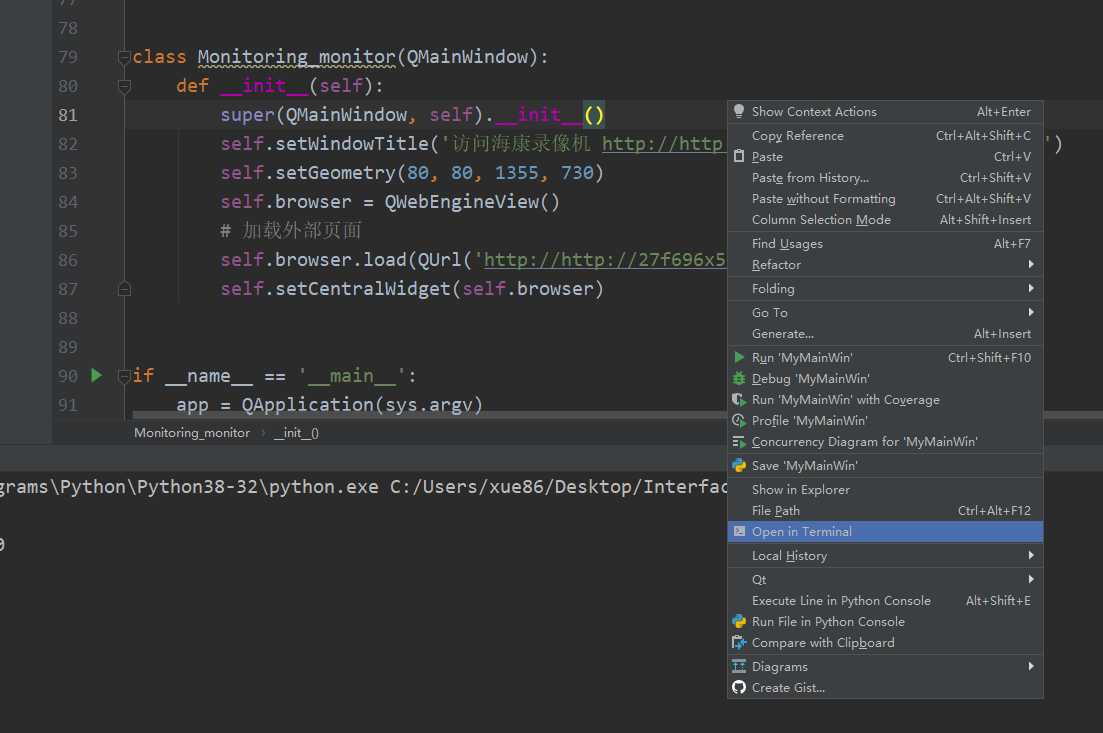Click the horizontal editor scrollbar
Viewport: 1103px width, 733px height.
point(429,415)
